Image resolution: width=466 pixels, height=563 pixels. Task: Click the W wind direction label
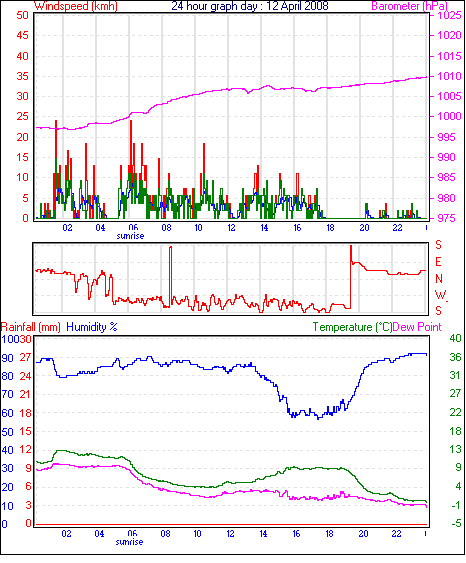click(440, 295)
